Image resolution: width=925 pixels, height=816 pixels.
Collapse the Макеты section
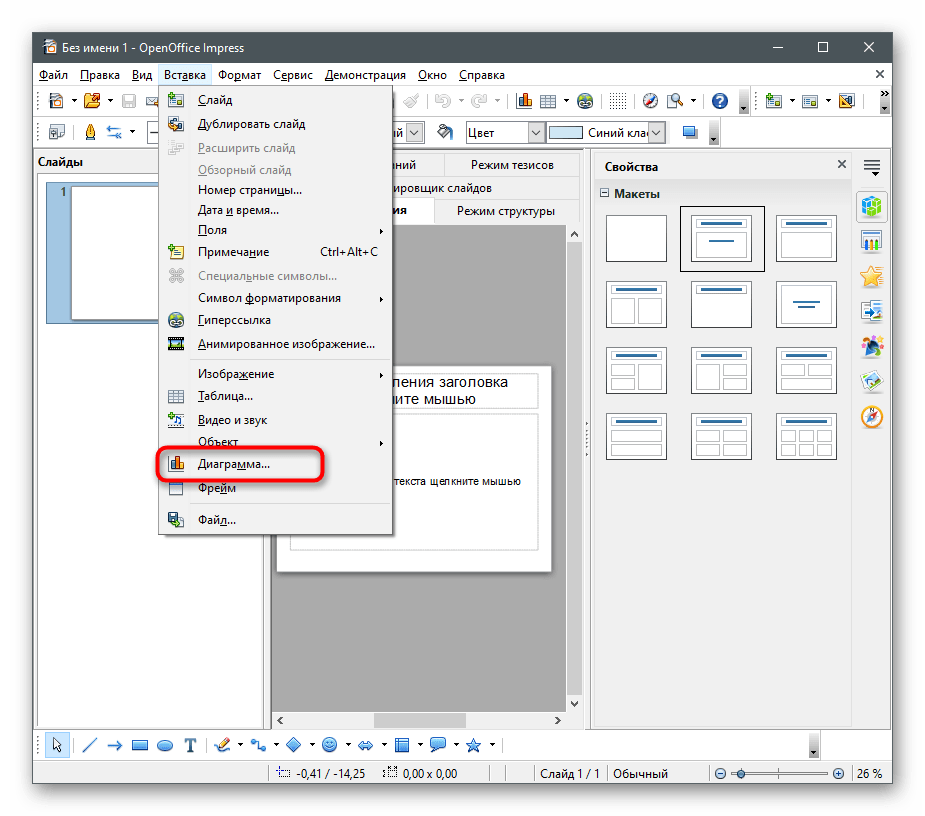[x=604, y=194]
